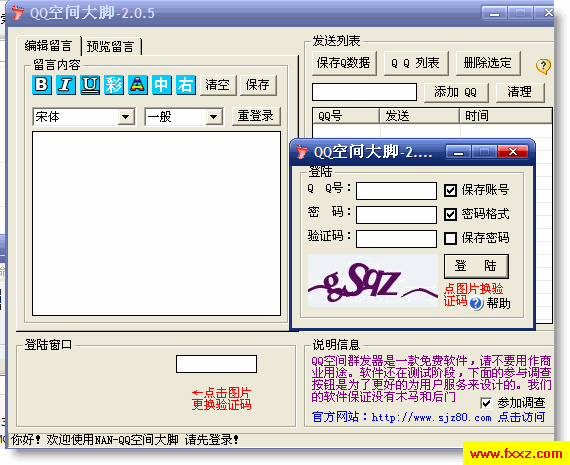Toggle the 参加调查 checkbox

(486, 403)
